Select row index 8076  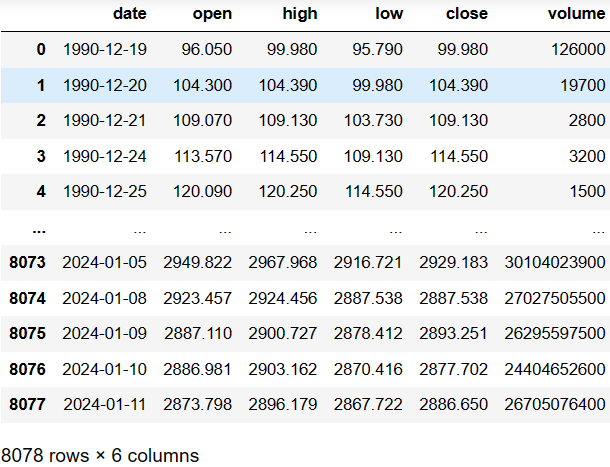tap(27, 369)
